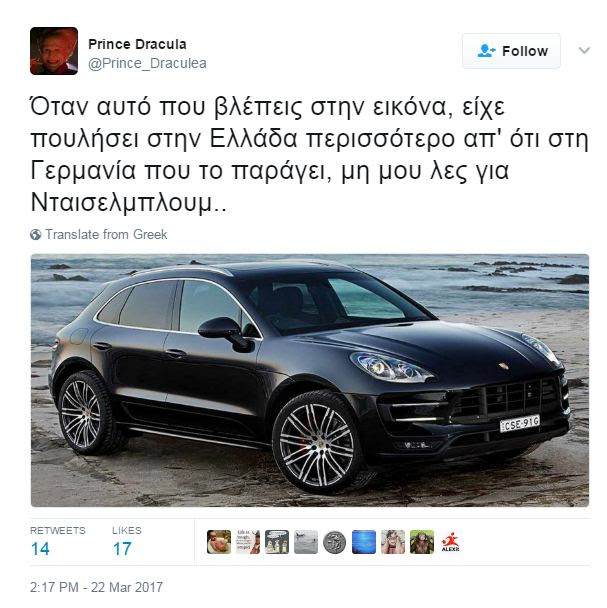Open the black Porsche photo
Screen dimensions: 607x608
[310, 380]
